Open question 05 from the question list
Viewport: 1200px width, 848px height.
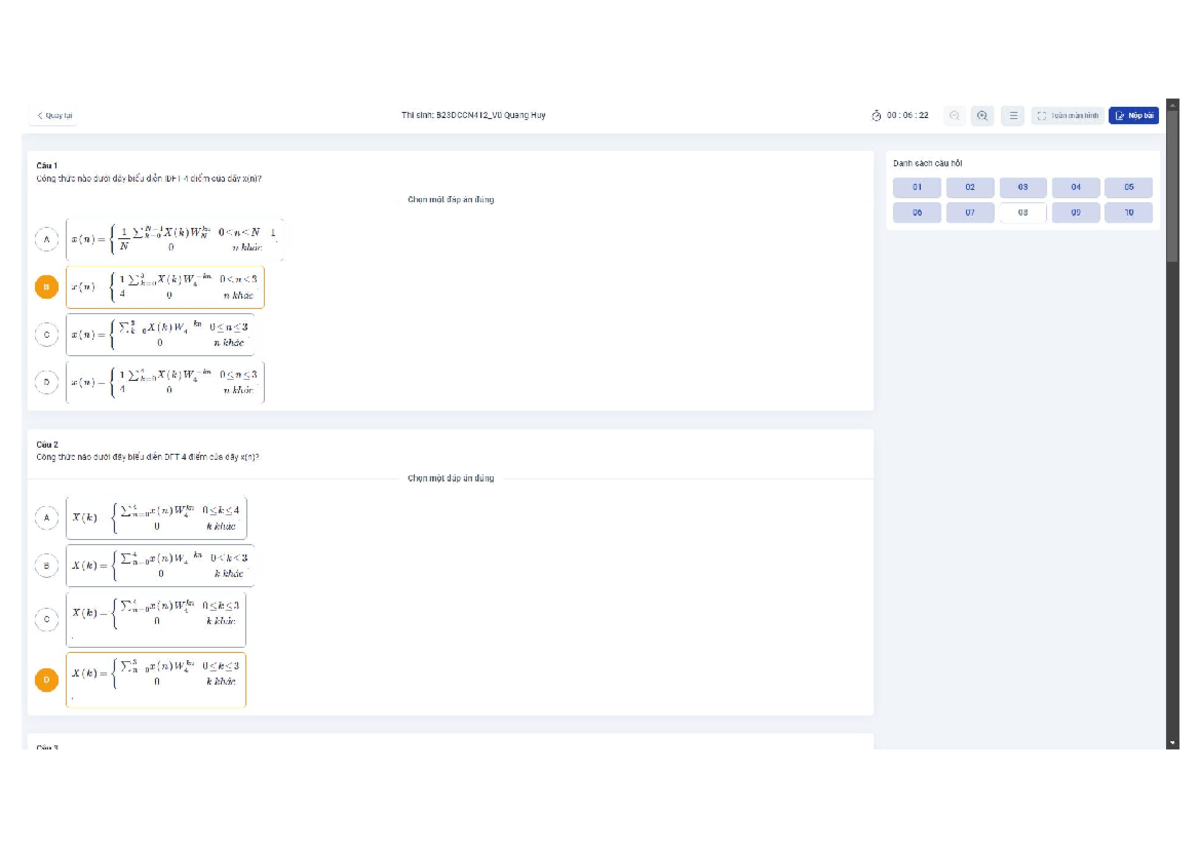click(x=1129, y=187)
